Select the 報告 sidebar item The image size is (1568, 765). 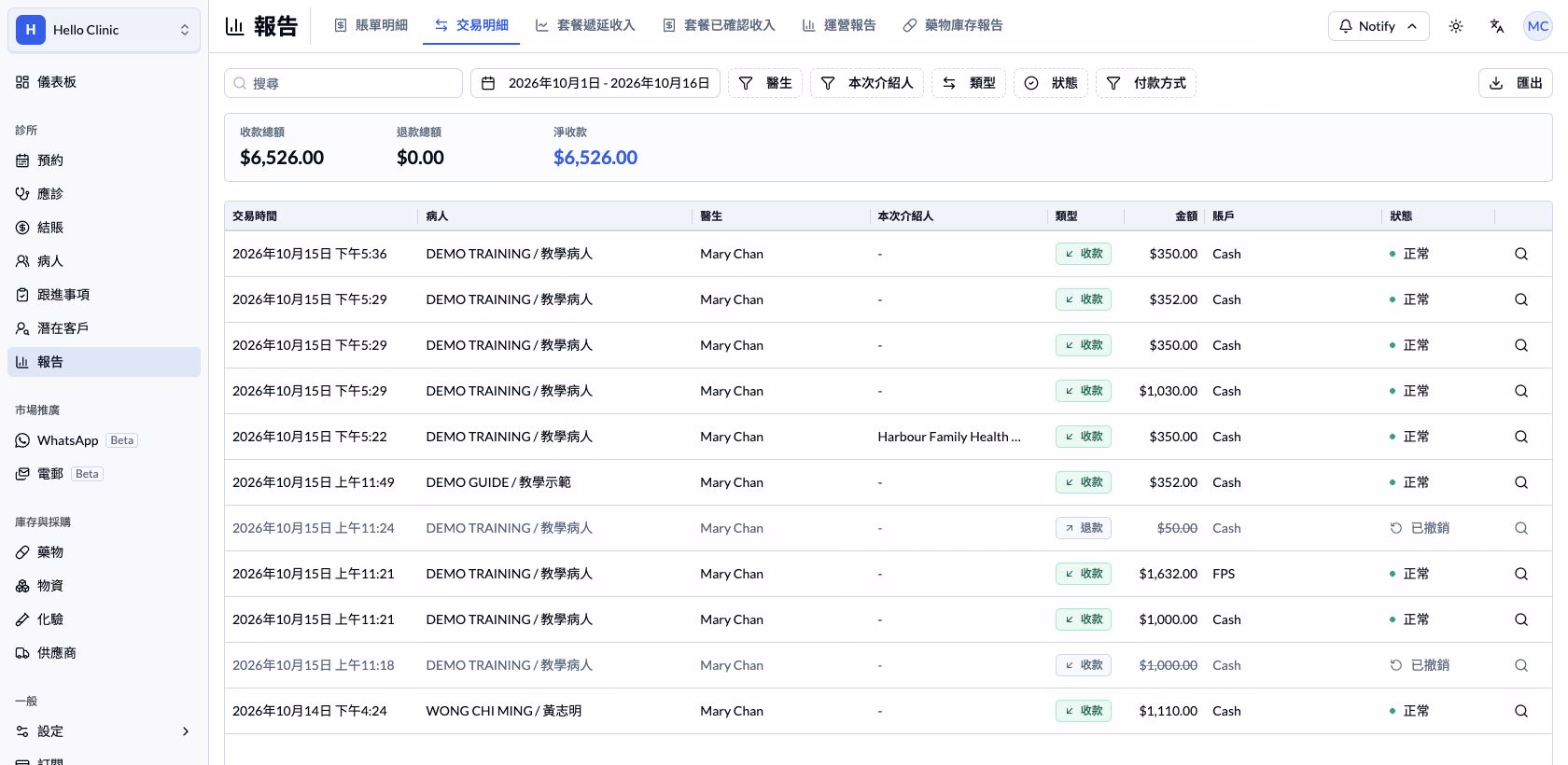click(x=104, y=362)
